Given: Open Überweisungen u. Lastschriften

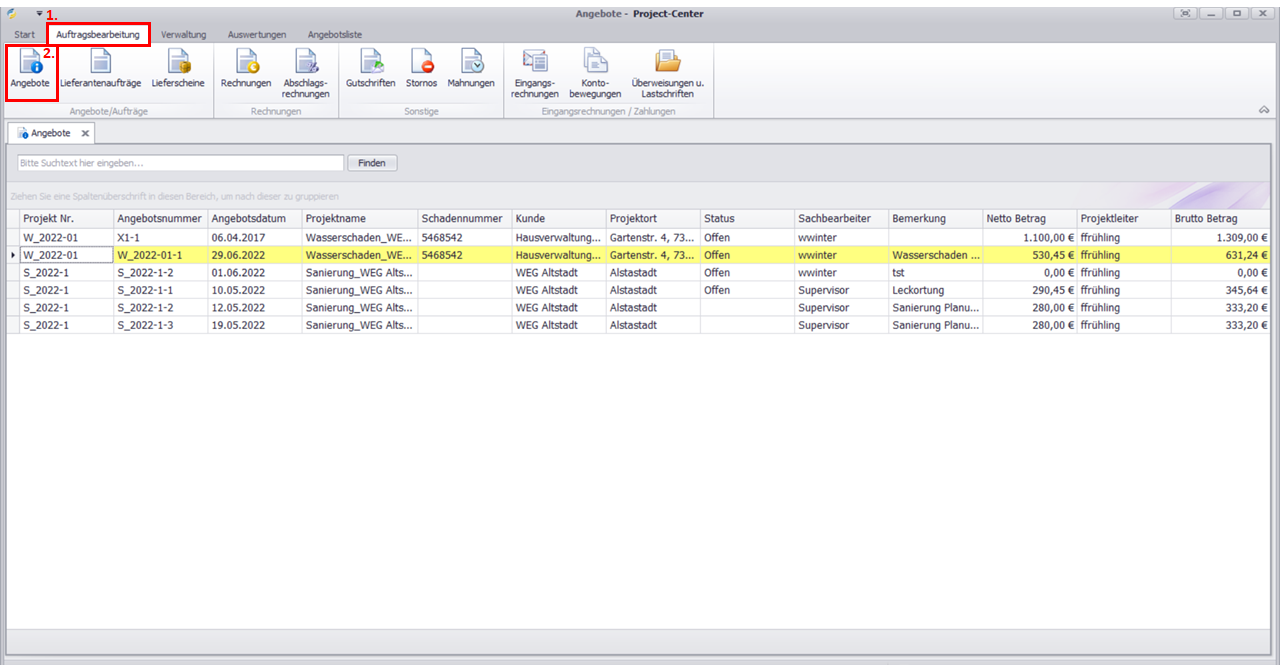Looking at the screenshot, I should click(x=667, y=72).
